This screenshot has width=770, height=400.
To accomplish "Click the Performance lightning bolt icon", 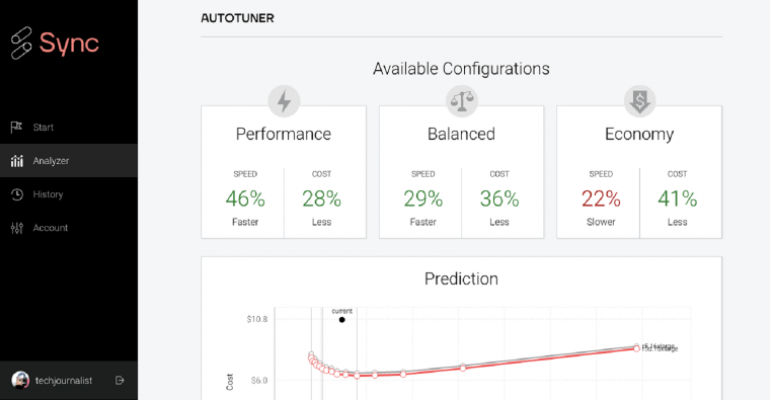I will pyautogui.click(x=284, y=100).
